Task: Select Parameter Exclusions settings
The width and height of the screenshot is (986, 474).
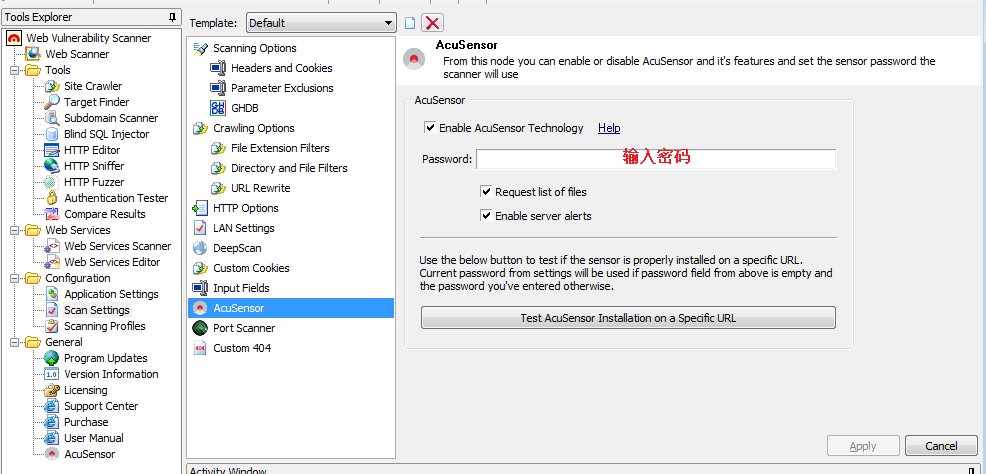Action: 282,88
